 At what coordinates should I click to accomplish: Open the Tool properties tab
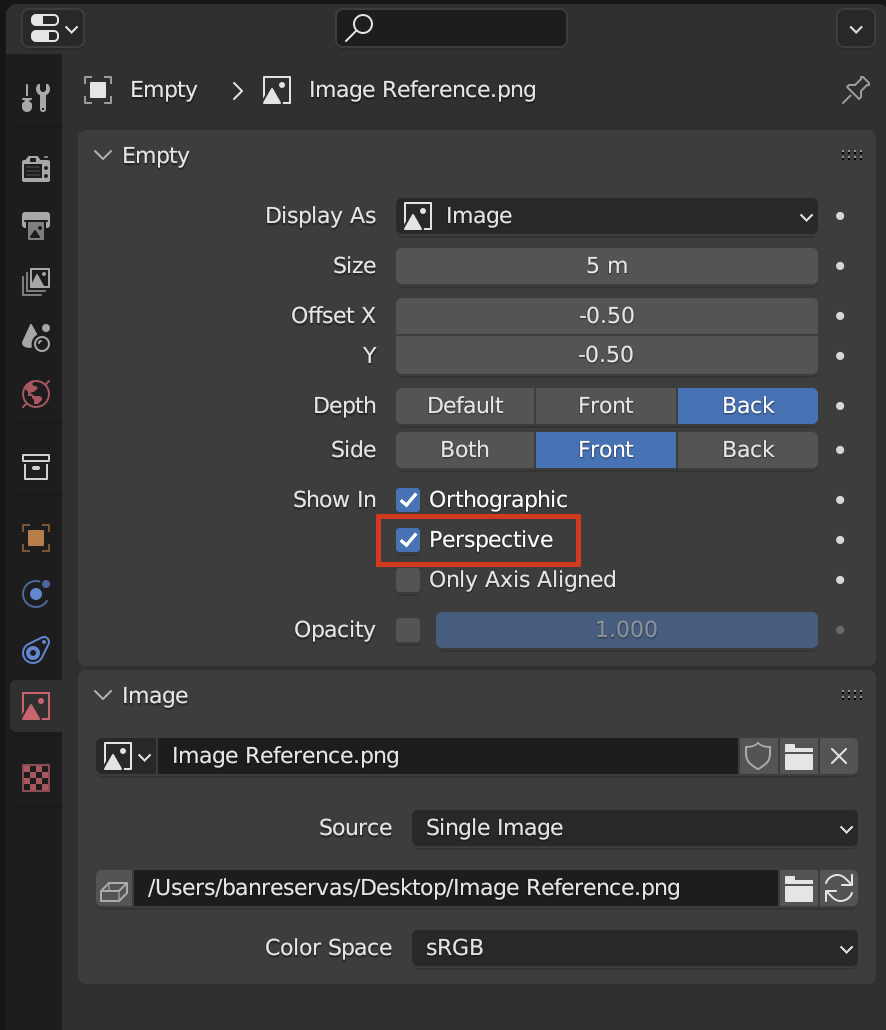(36, 98)
